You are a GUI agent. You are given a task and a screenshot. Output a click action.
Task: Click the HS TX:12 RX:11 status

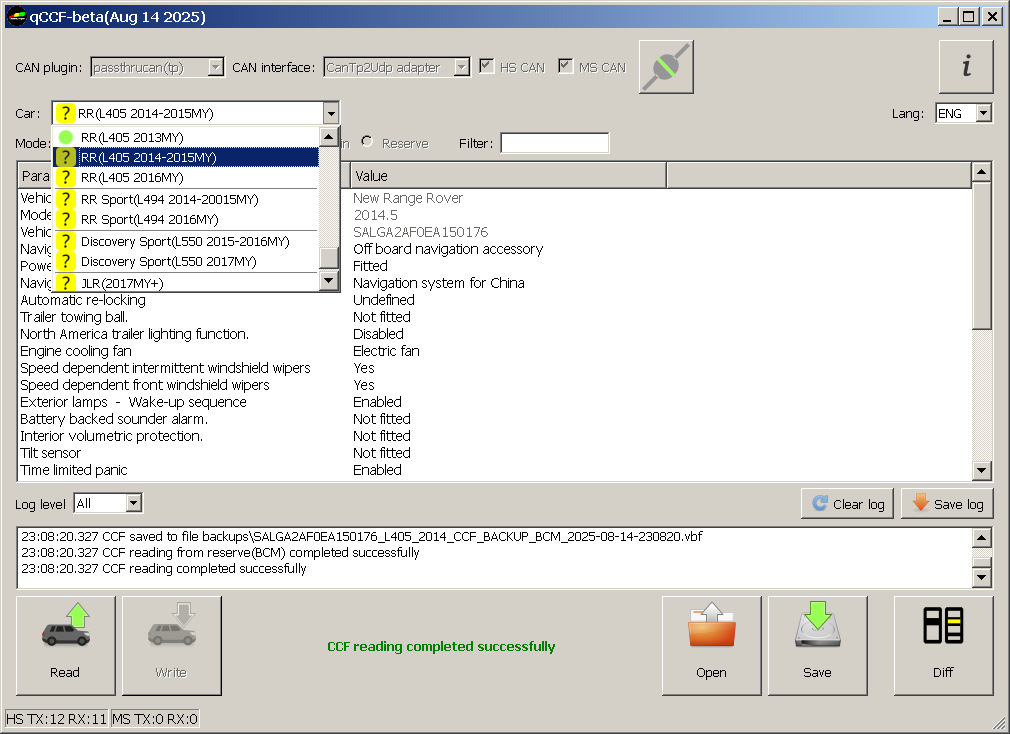(x=57, y=719)
